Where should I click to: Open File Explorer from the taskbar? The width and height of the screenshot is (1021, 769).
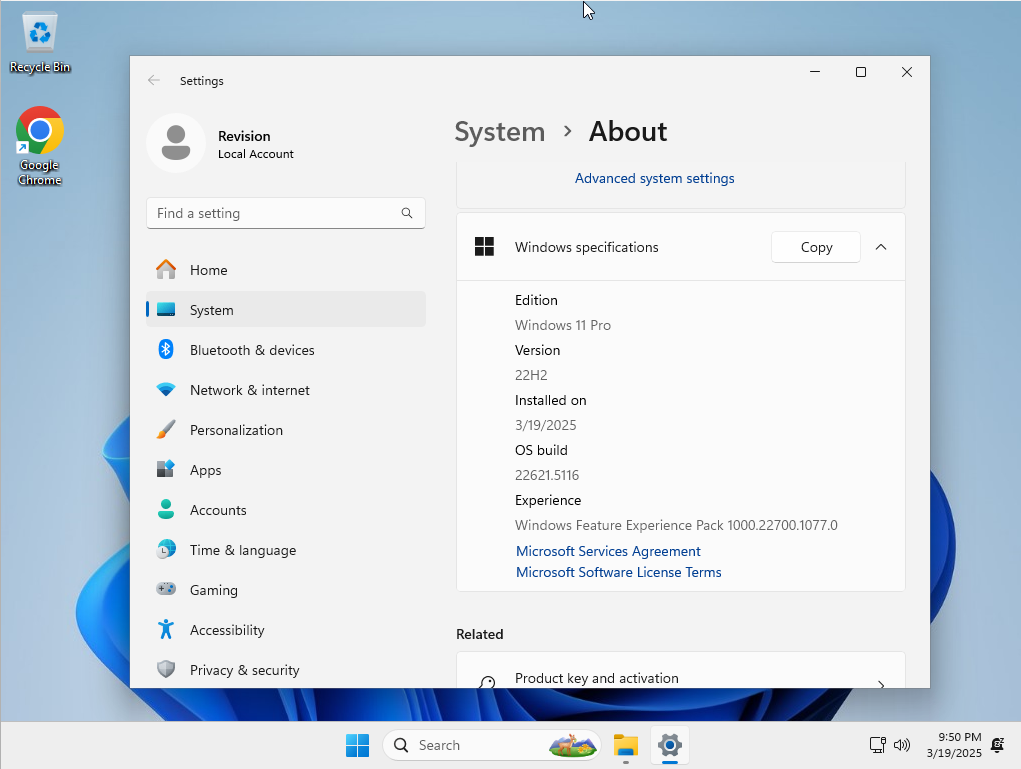(x=626, y=745)
